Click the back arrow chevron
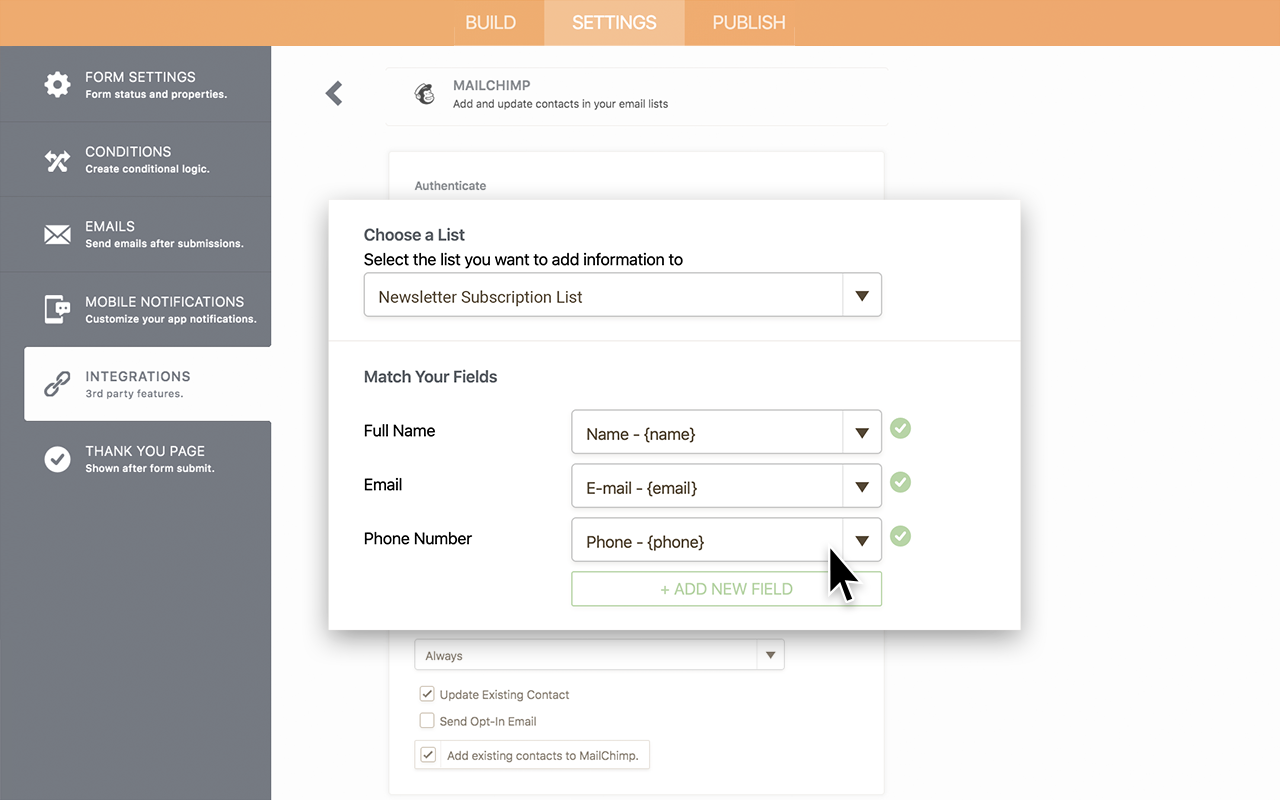 coord(333,92)
